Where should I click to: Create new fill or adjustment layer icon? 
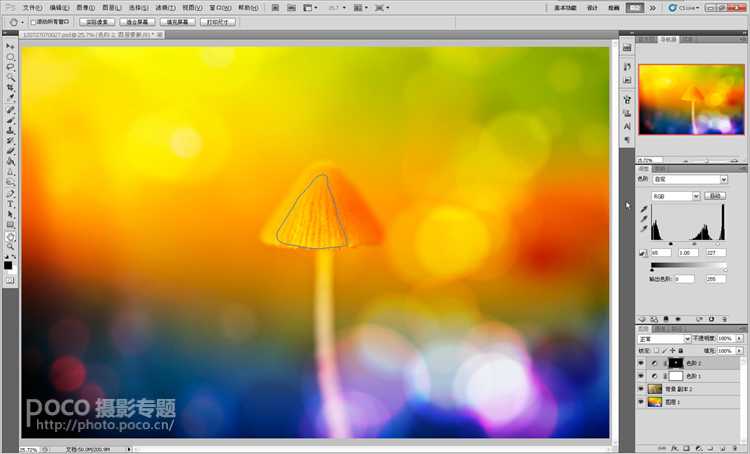click(x=699, y=448)
